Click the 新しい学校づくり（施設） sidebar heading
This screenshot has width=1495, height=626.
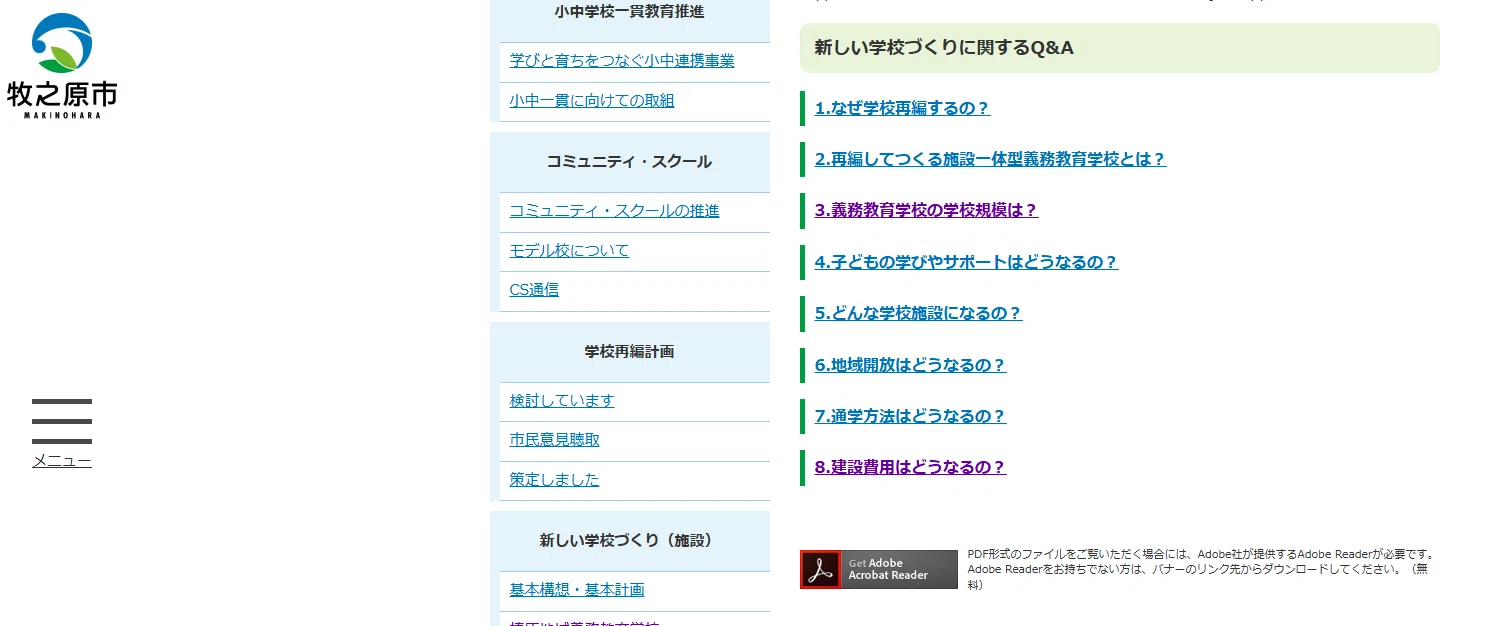630,541
